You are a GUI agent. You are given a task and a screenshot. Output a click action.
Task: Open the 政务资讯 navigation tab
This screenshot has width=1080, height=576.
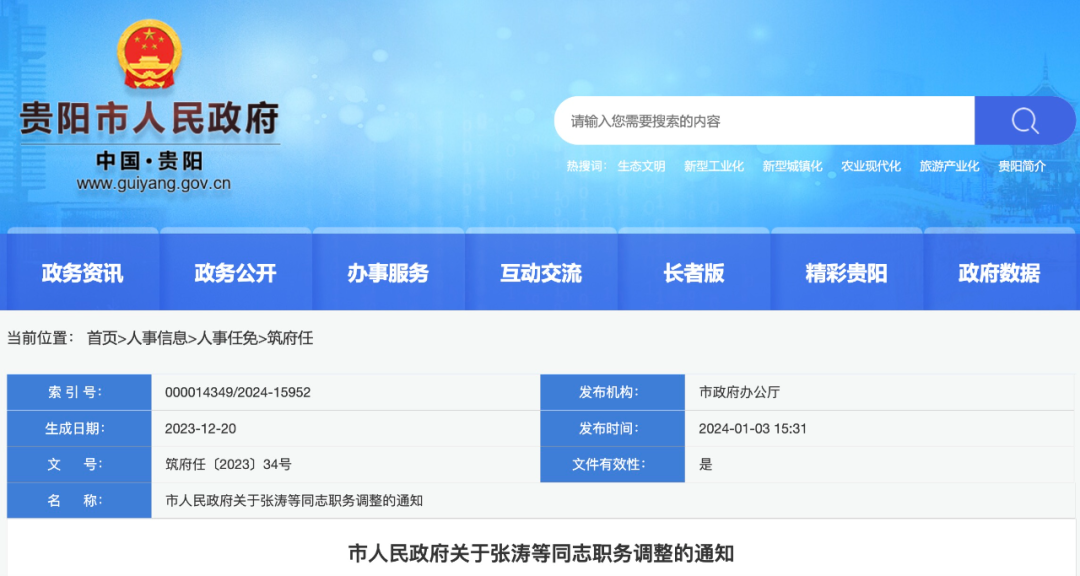[x=82, y=273]
